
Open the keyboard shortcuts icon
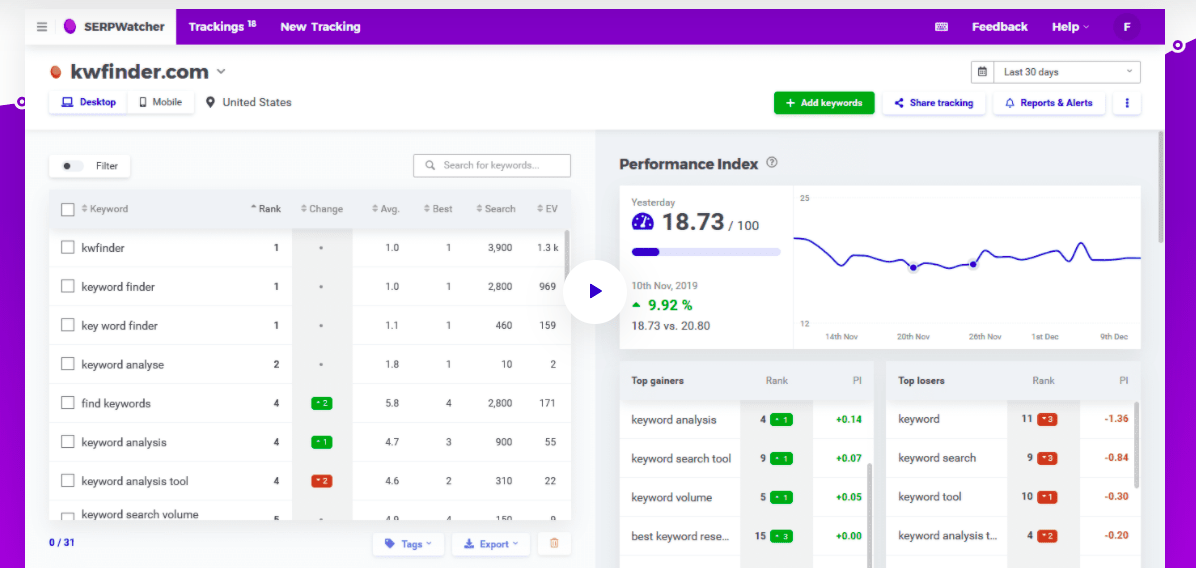(941, 27)
